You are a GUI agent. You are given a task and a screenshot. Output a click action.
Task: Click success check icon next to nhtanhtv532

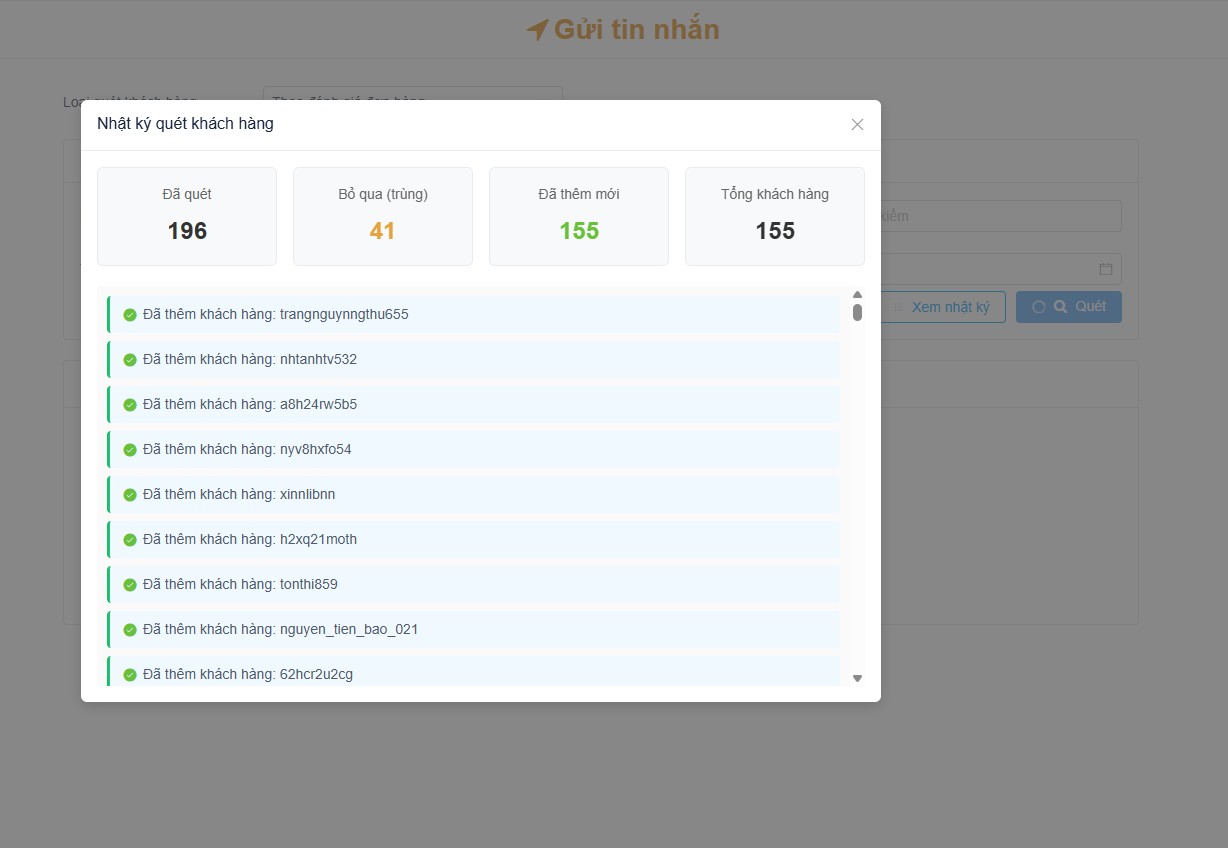[130, 360]
